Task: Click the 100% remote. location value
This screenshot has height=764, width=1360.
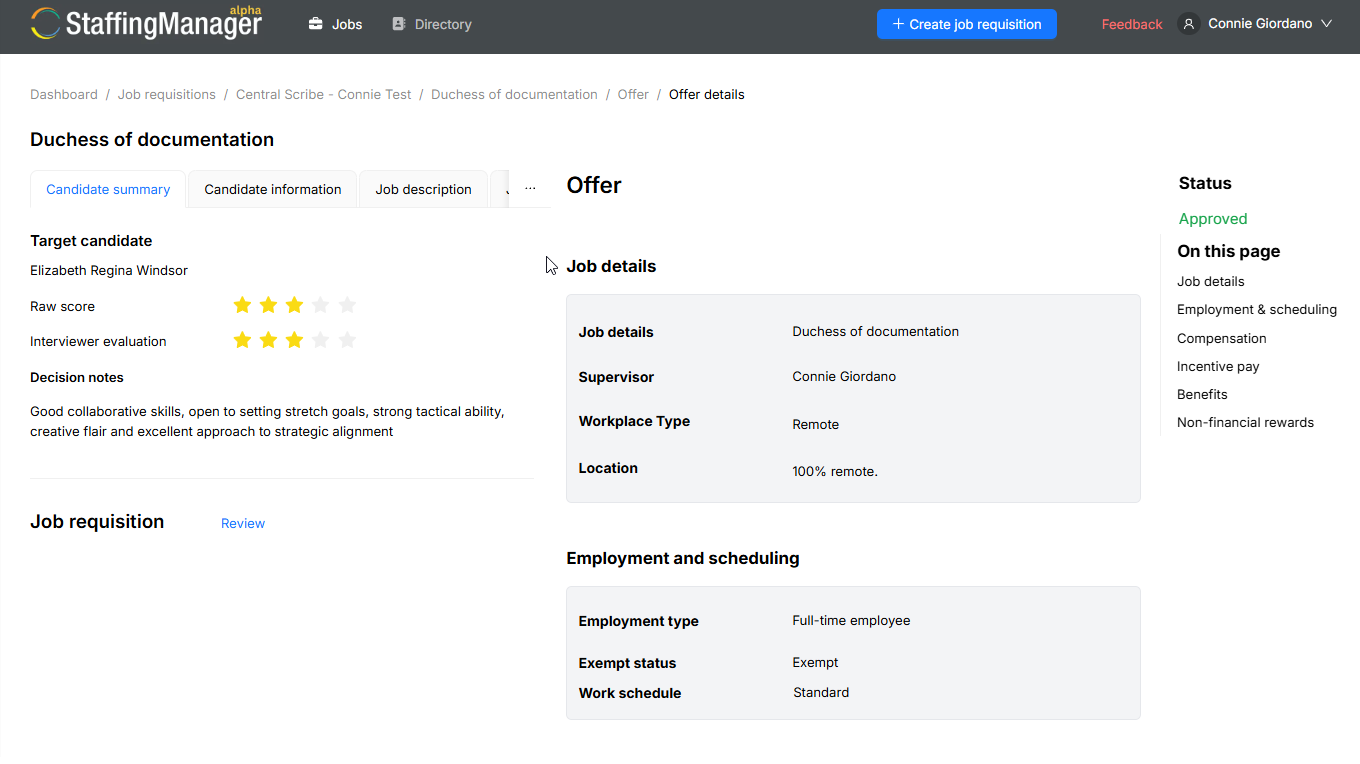Action: tap(835, 471)
